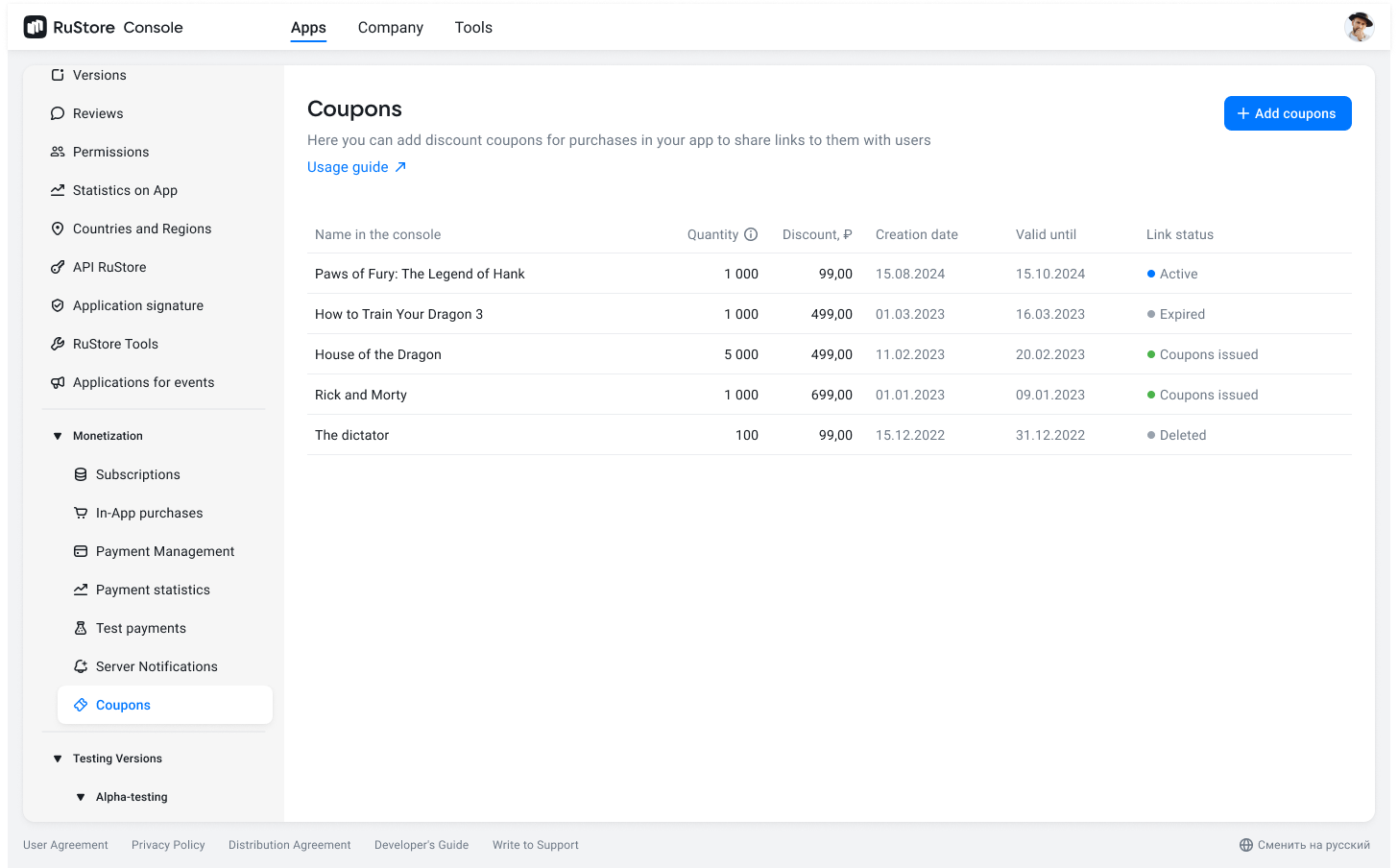Viewport: 1398px width, 868px height.
Task: Open the Developer's Guide footer link
Action: pyautogui.click(x=422, y=845)
